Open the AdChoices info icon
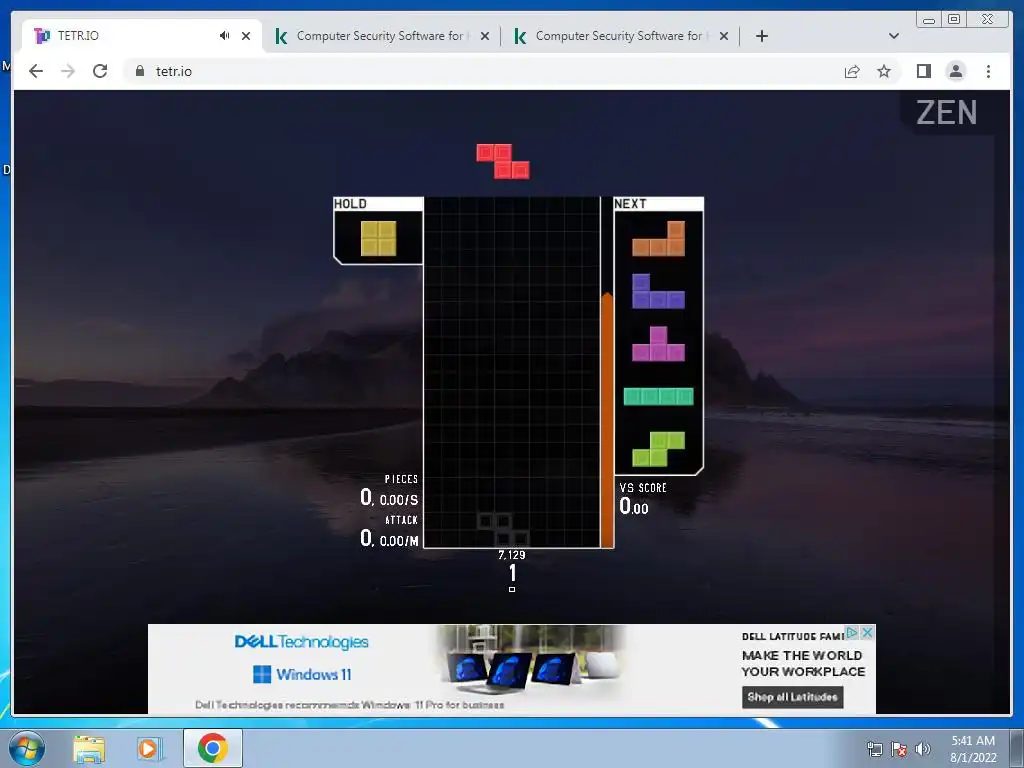 tap(852, 632)
